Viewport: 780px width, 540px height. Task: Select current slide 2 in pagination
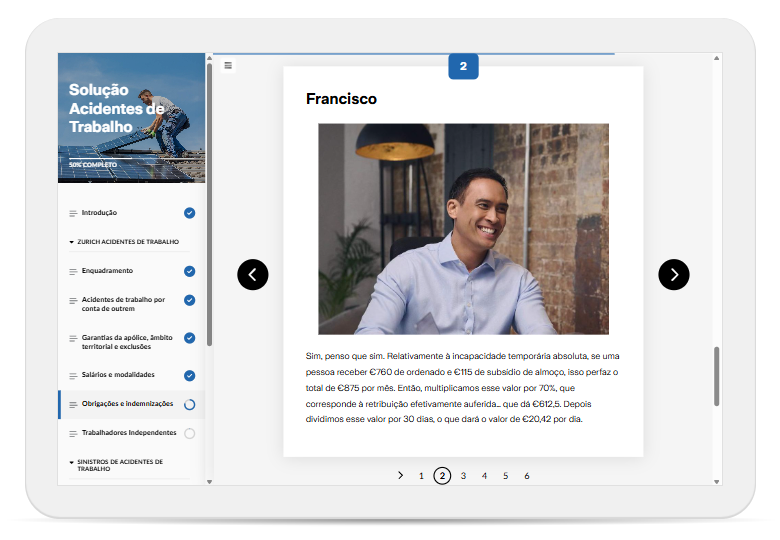(x=442, y=476)
